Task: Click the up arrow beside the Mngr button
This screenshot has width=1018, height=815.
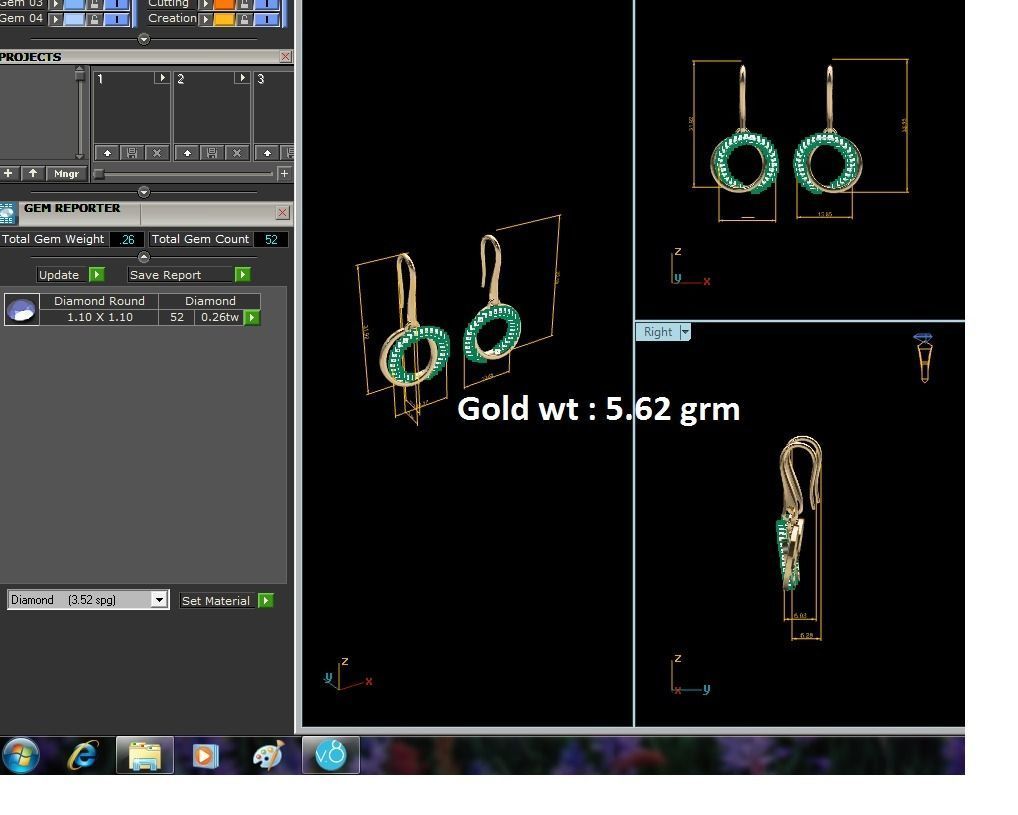Action: click(33, 173)
